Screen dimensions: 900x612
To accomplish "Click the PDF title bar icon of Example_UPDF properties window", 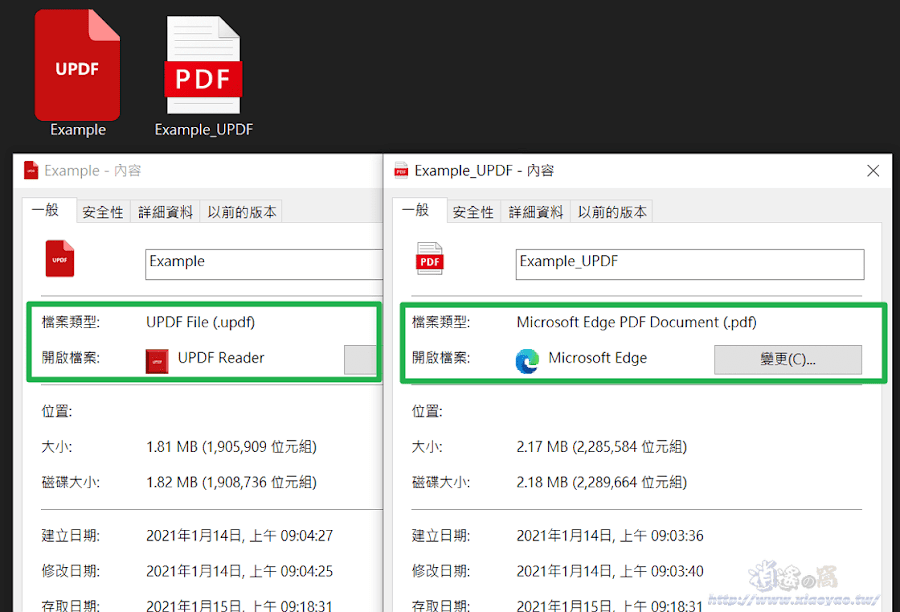I will [401, 171].
